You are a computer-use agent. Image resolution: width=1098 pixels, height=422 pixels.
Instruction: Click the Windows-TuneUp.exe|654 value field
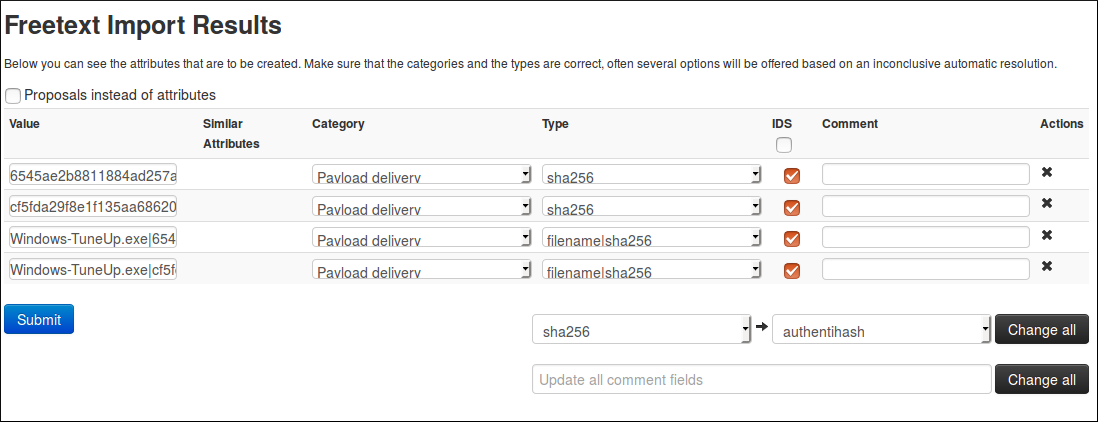tap(93, 239)
